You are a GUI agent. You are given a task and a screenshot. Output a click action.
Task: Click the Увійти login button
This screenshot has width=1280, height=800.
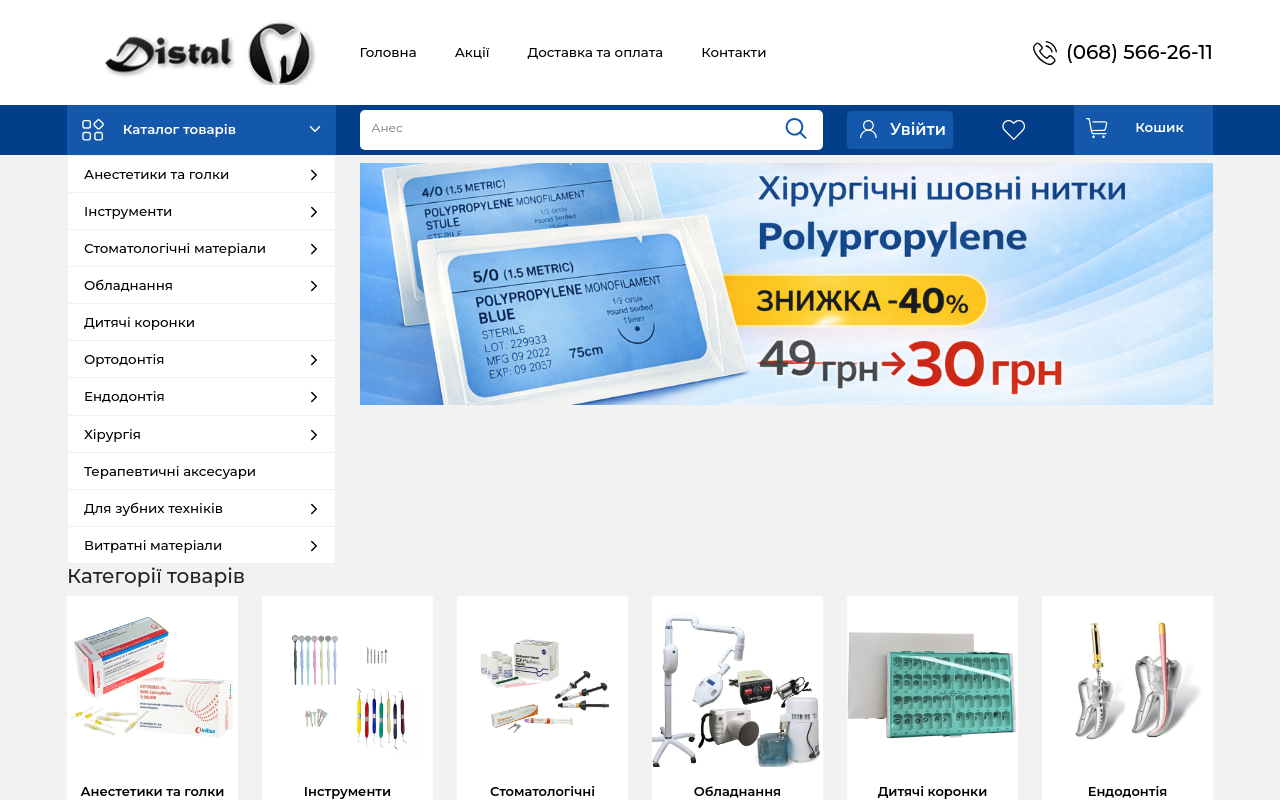[900, 130]
